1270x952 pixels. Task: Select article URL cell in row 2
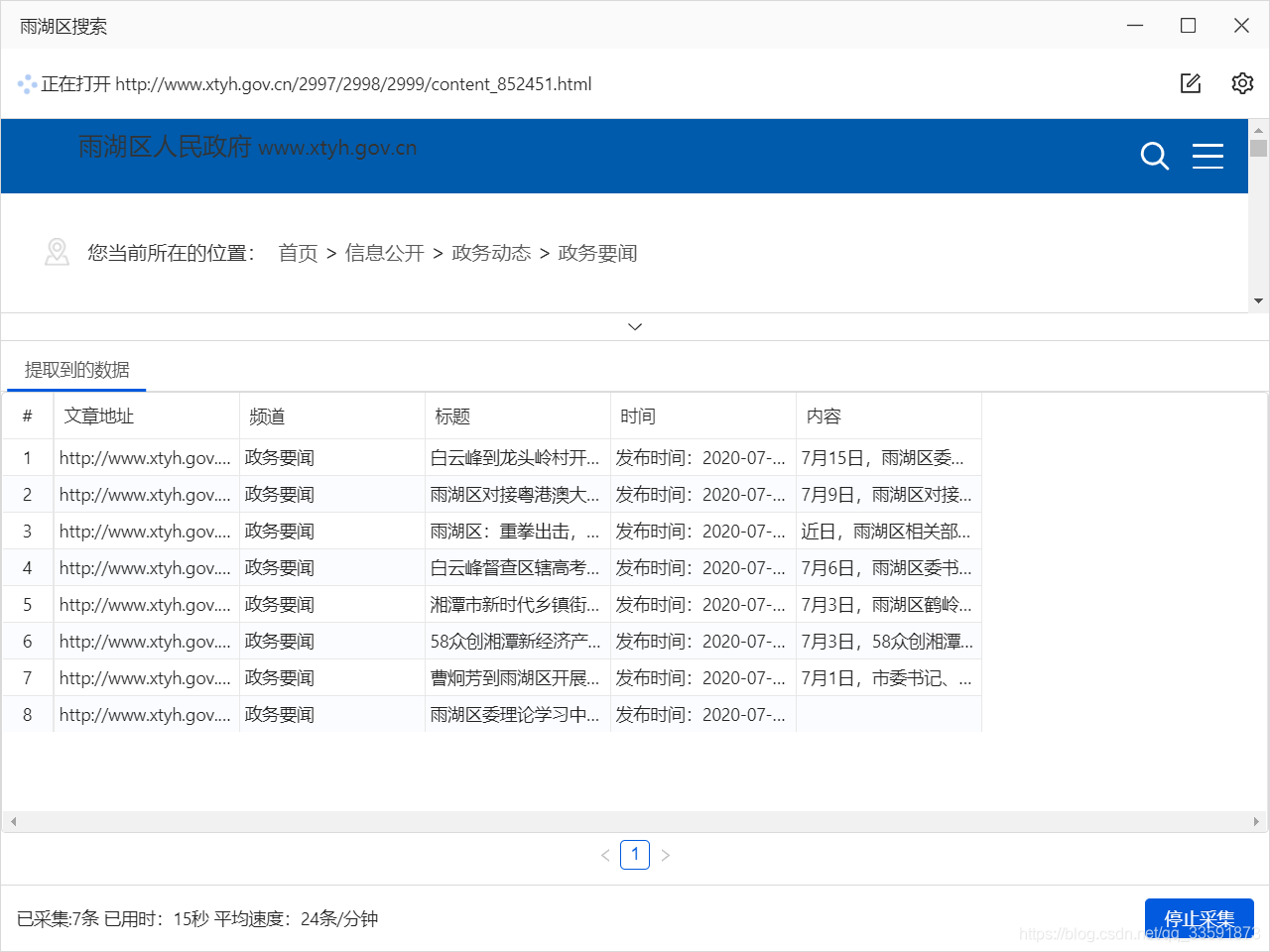point(146,495)
